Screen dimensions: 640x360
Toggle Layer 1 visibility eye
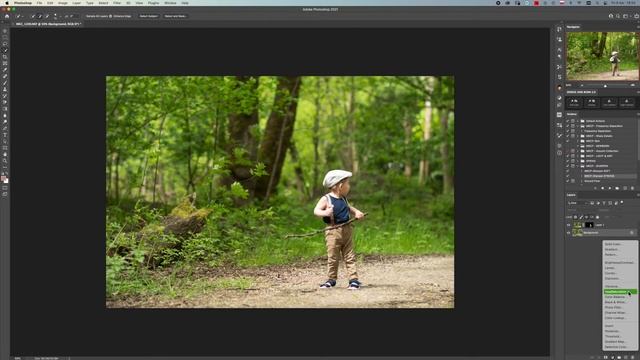(x=568, y=225)
